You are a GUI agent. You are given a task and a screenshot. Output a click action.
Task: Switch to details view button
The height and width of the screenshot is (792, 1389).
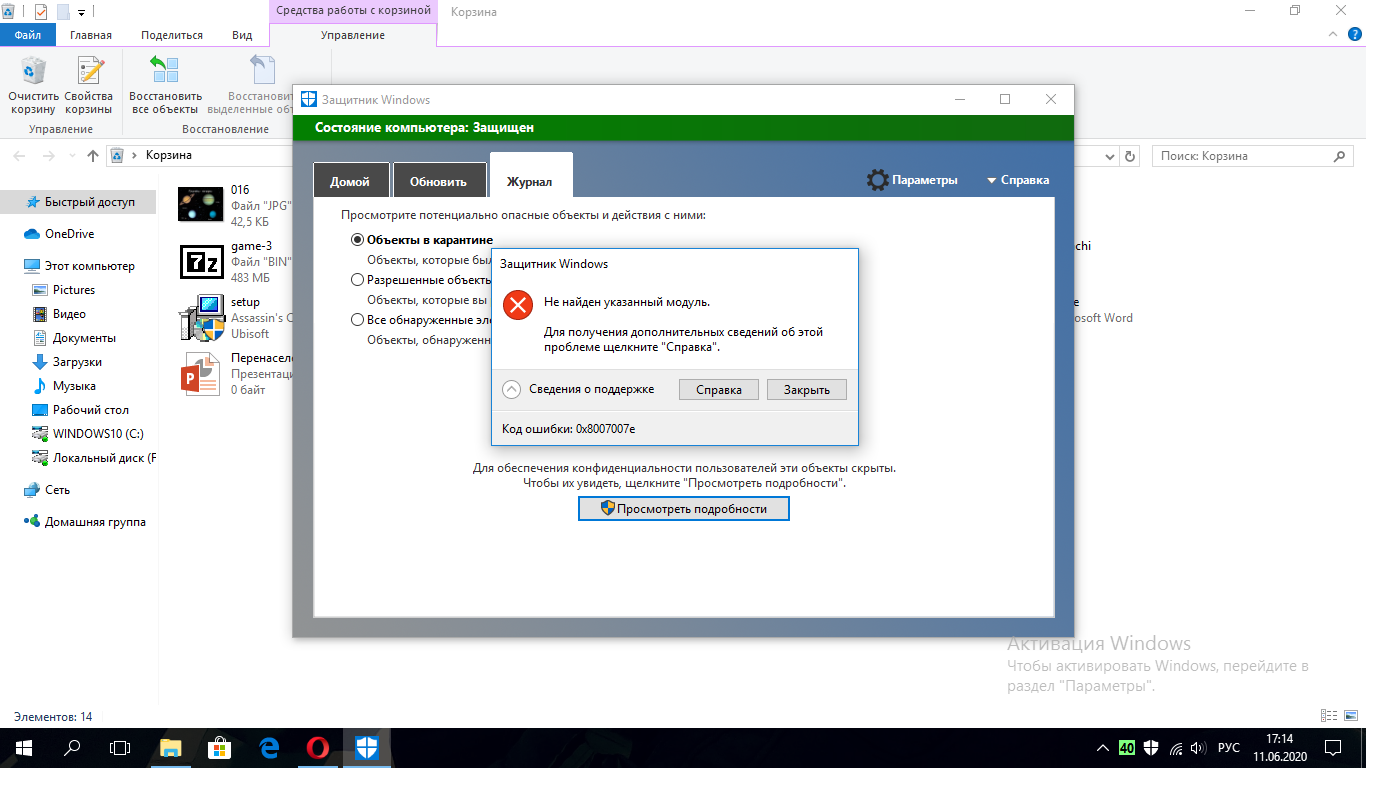click(x=1329, y=716)
